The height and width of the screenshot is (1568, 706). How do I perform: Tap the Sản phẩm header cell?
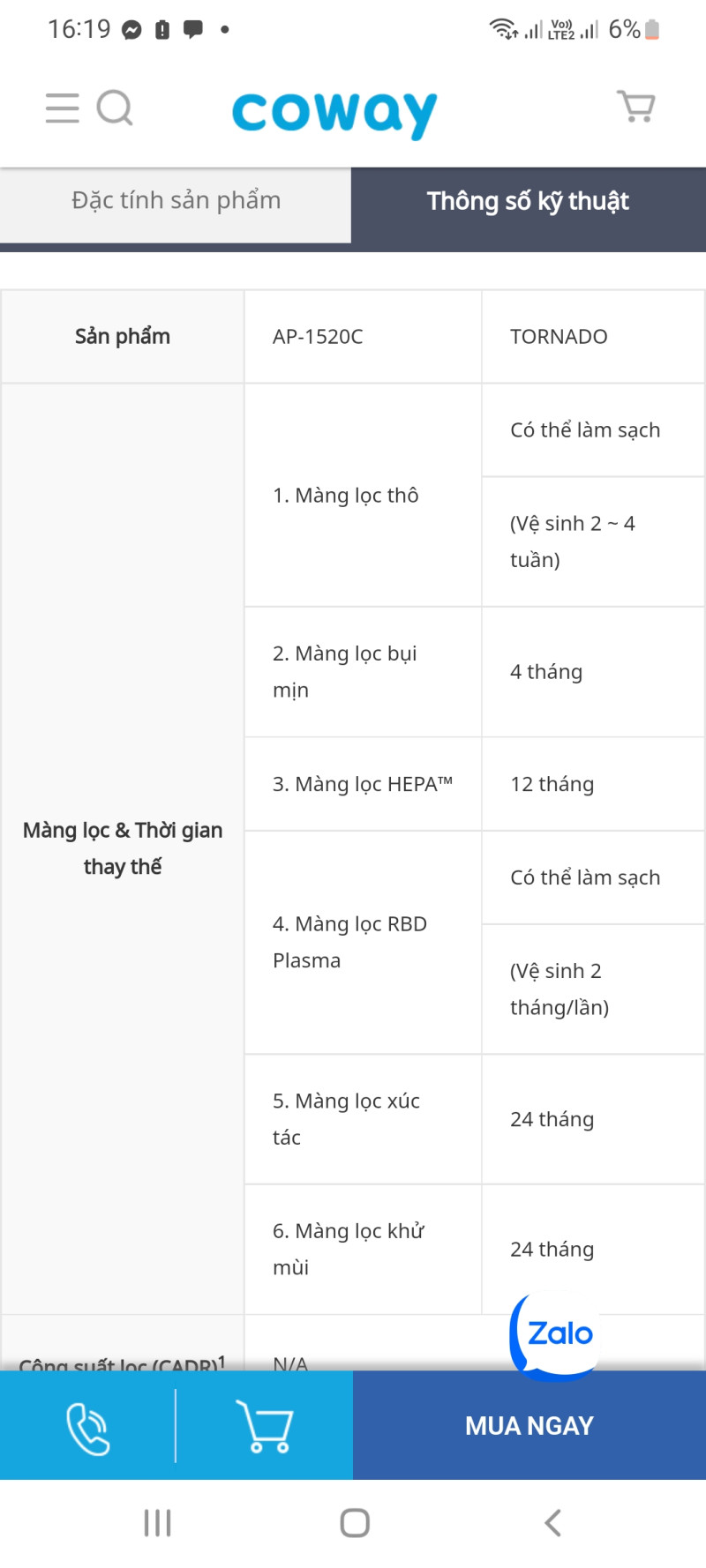tap(123, 337)
